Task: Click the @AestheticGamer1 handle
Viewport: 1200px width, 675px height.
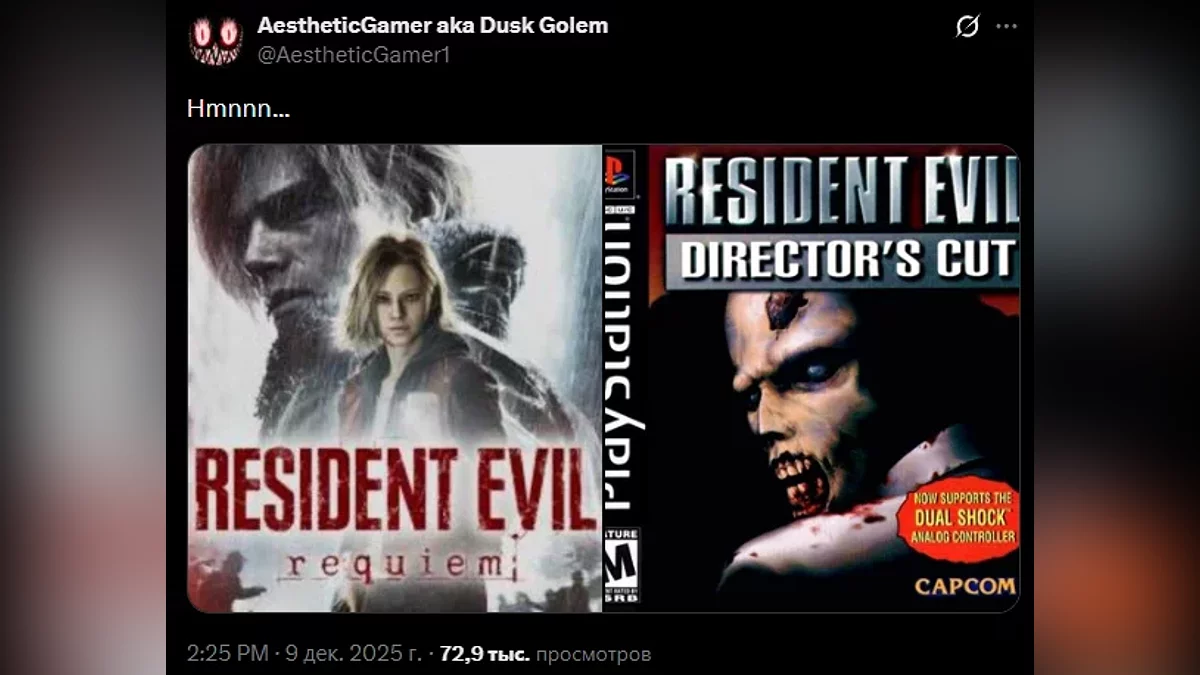Action: (354, 55)
